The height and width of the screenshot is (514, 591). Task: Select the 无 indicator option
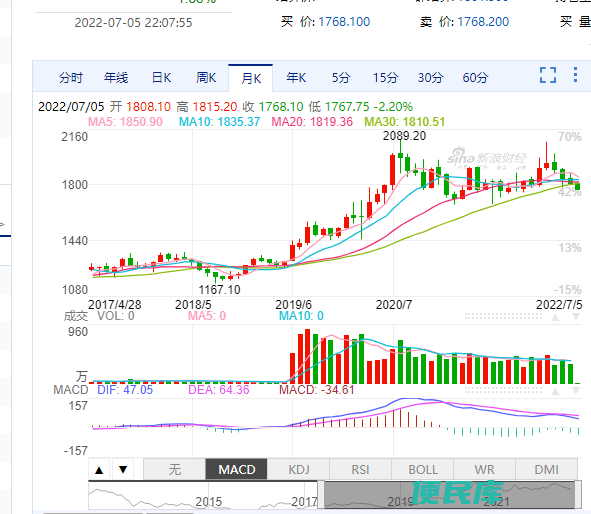pyautogui.click(x=175, y=470)
